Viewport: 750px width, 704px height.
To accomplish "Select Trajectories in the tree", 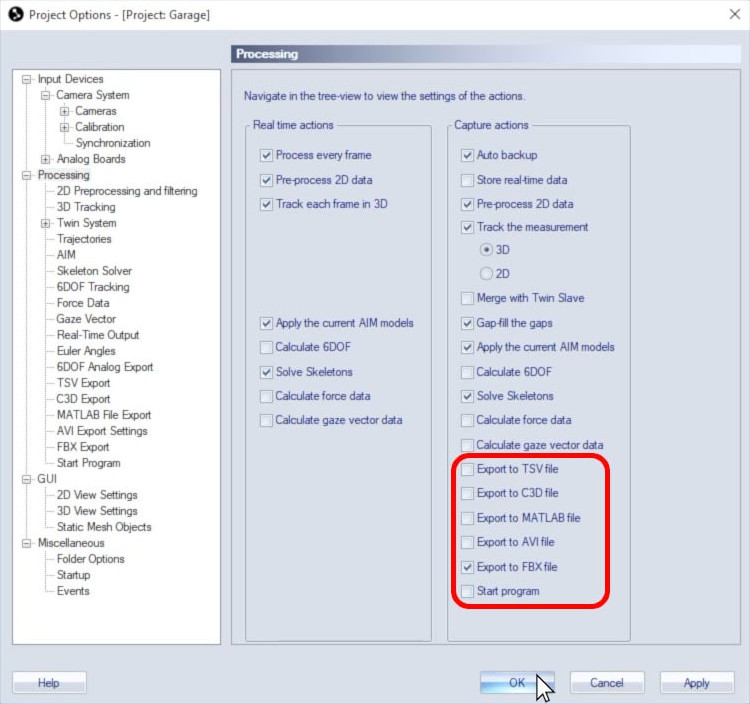I will pos(84,239).
